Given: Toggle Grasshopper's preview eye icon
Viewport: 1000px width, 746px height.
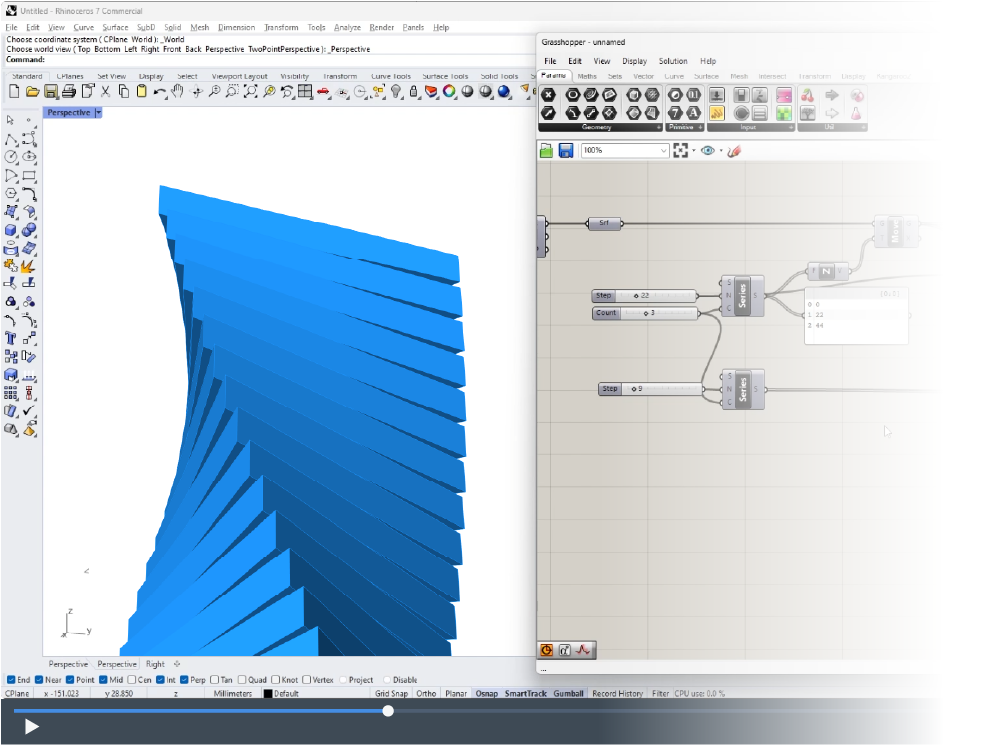Looking at the screenshot, I should pos(707,150).
